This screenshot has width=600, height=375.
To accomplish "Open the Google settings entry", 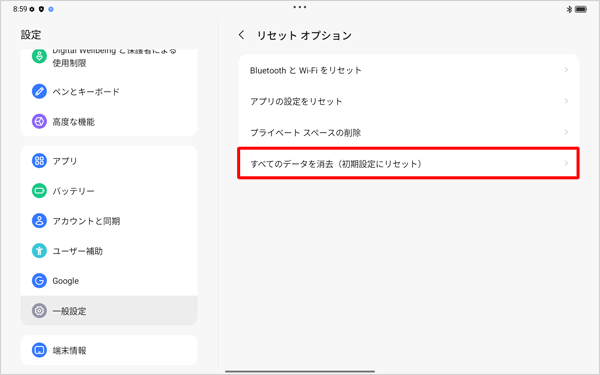I will tap(109, 280).
